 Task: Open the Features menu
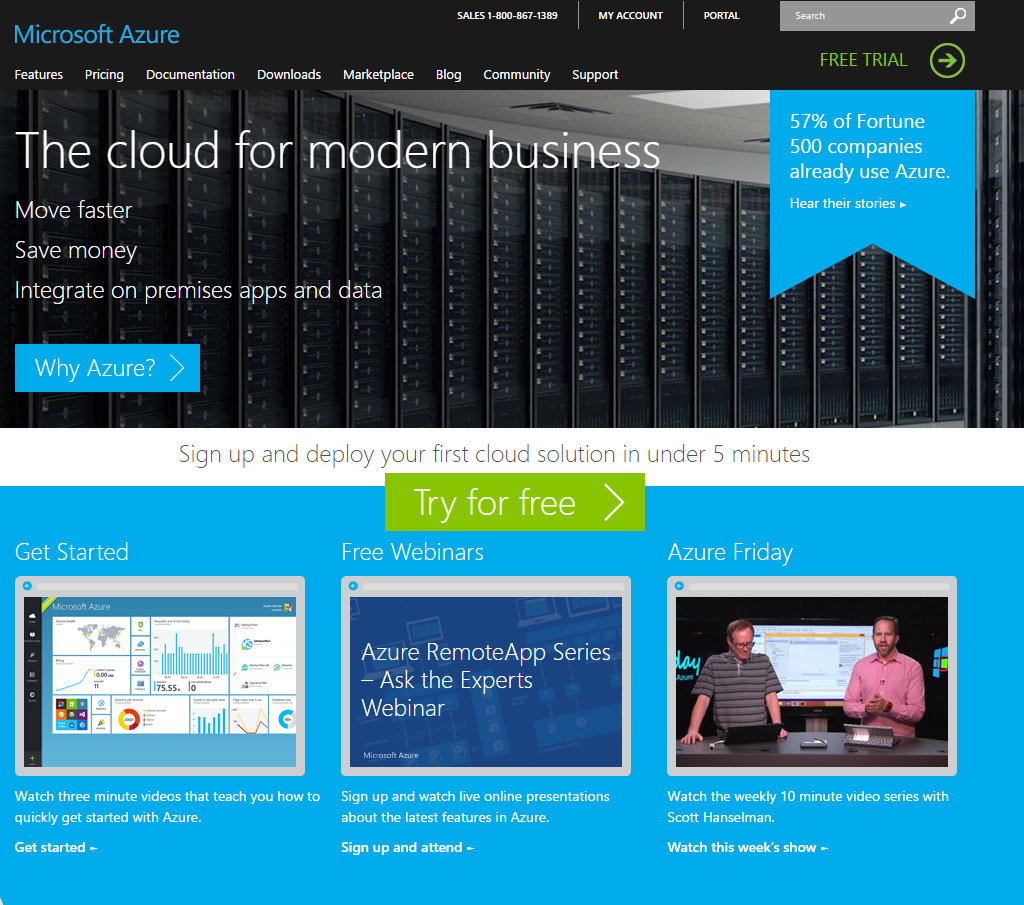pos(39,74)
